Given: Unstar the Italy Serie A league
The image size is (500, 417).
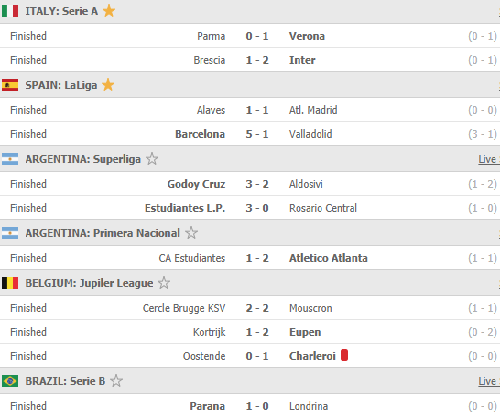Looking at the screenshot, I should coord(109,11).
